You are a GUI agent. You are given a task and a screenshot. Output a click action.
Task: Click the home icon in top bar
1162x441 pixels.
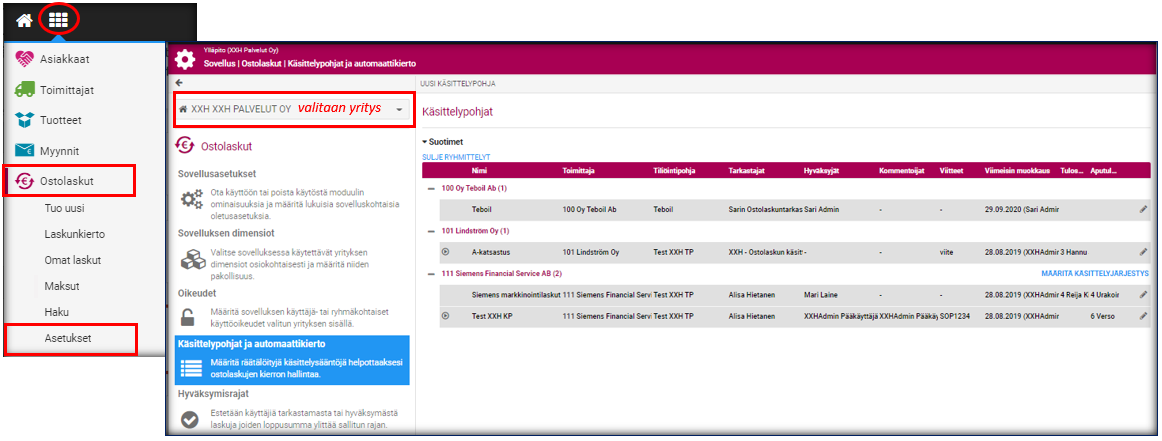pyautogui.click(x=23, y=19)
